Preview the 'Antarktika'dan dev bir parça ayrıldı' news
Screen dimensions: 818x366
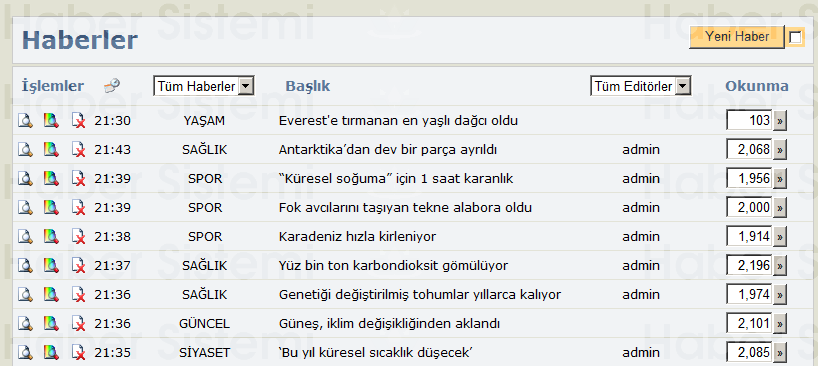click(x=25, y=150)
